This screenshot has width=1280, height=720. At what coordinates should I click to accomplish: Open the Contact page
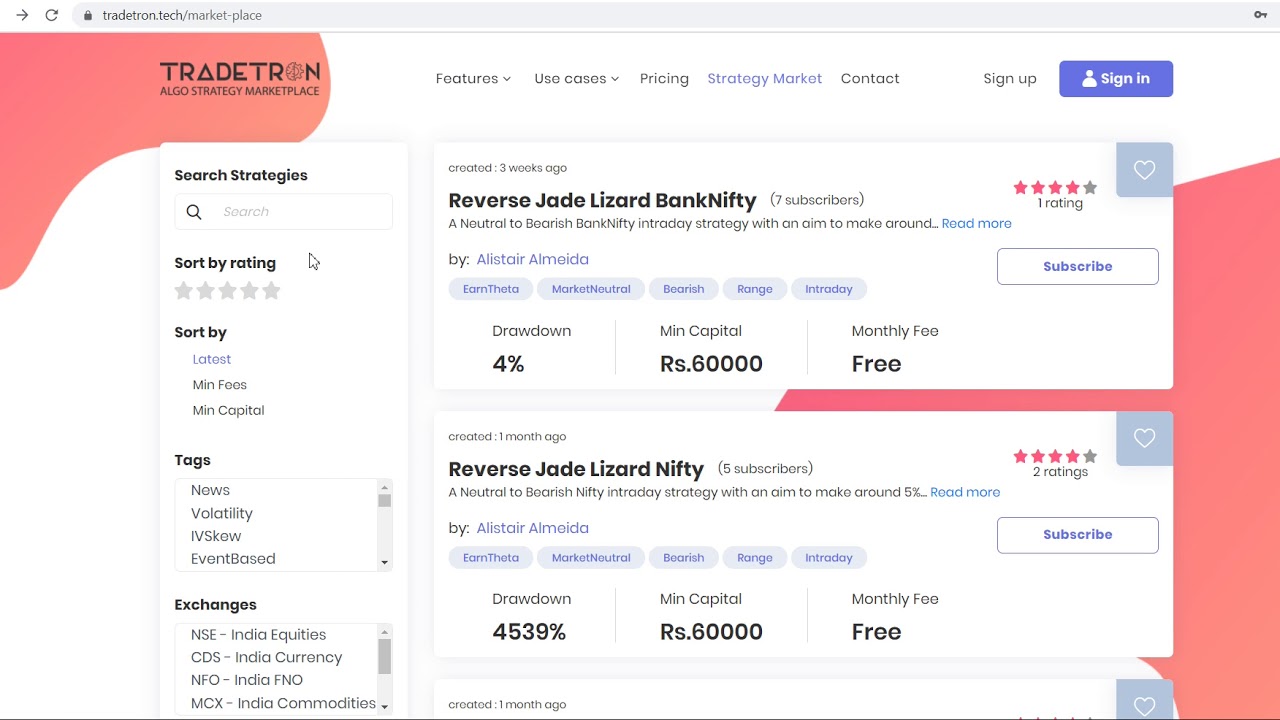pyautogui.click(x=870, y=79)
